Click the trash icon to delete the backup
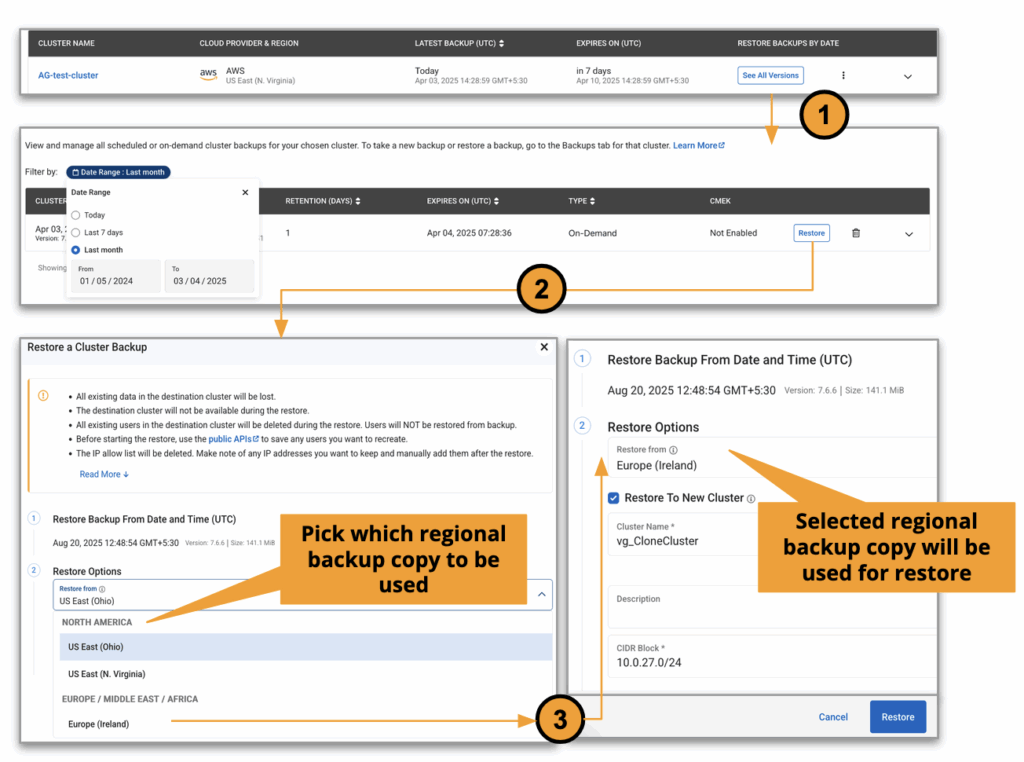 855,233
